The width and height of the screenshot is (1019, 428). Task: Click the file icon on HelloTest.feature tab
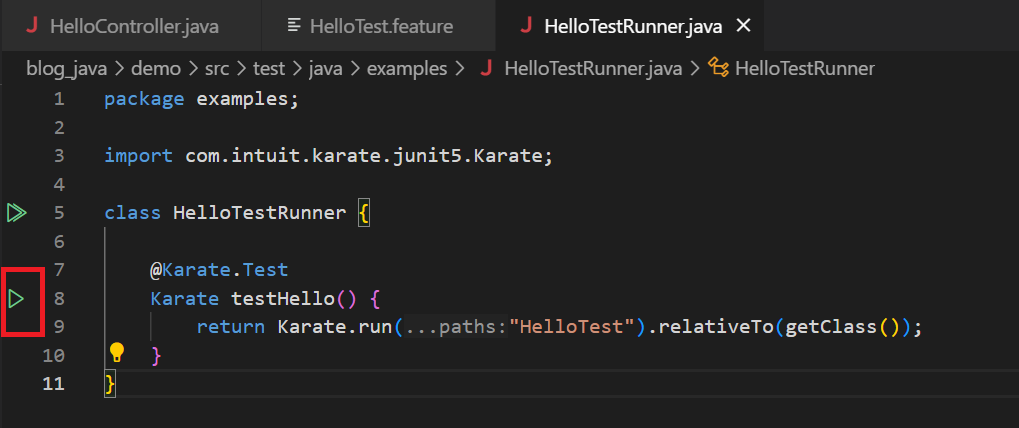(293, 26)
